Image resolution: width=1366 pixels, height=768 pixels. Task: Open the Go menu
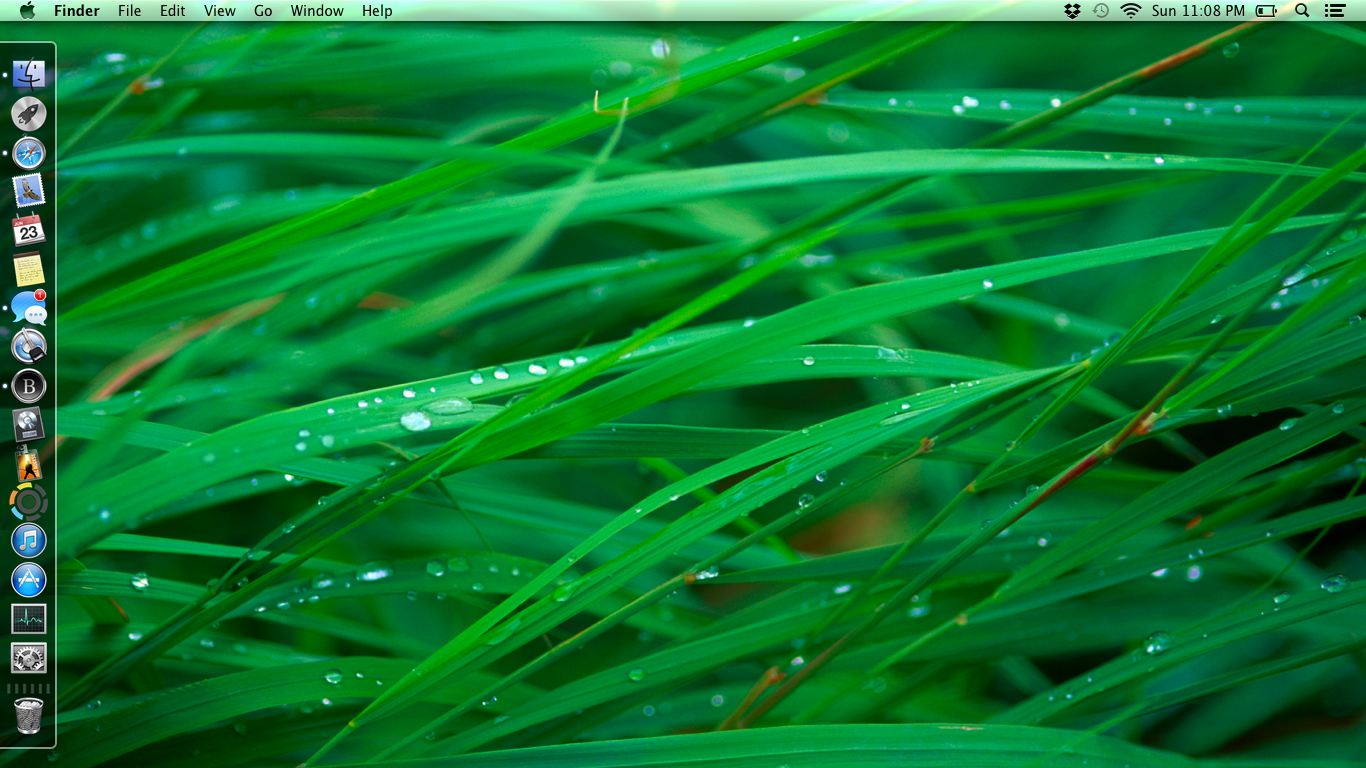pos(263,11)
